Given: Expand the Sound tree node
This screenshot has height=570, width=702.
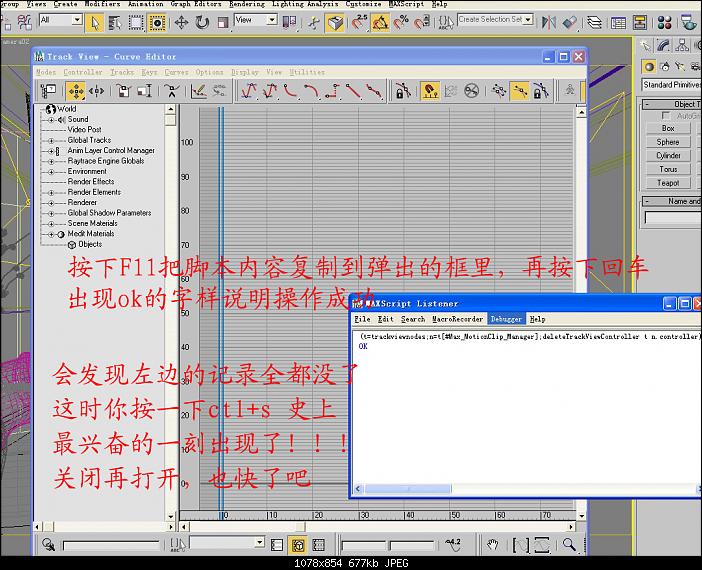Looking at the screenshot, I should click(x=51, y=120).
